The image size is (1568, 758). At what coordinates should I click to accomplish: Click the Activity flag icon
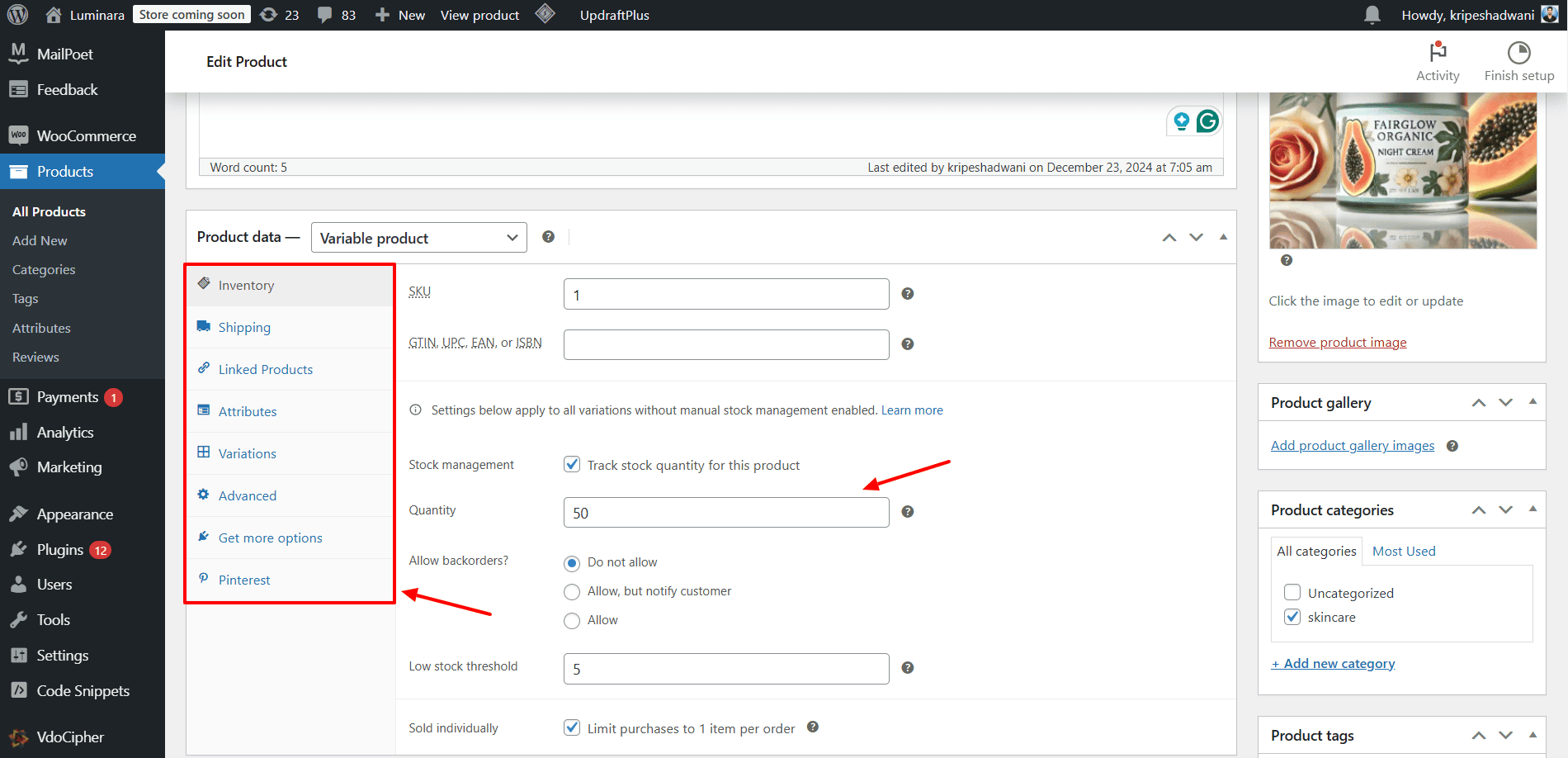pyautogui.click(x=1438, y=53)
